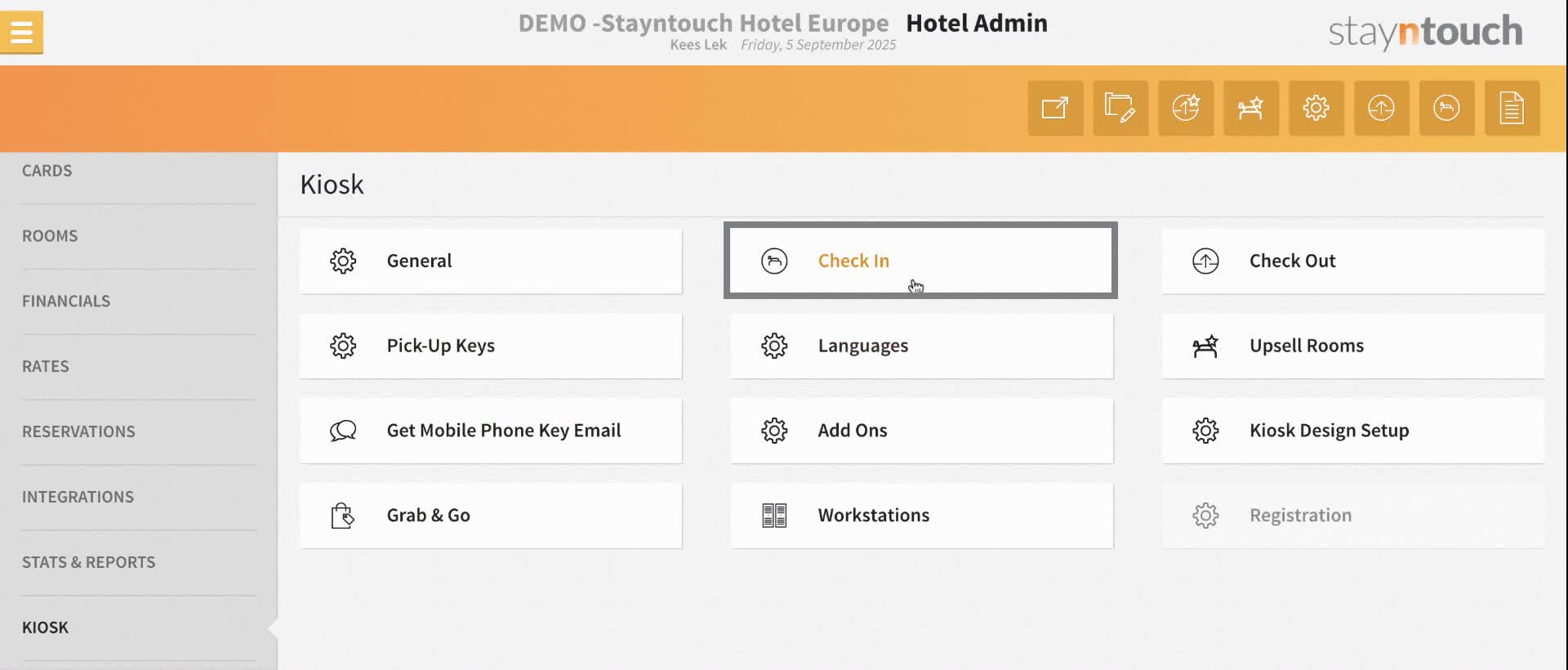Click the Pick-Up Keys gear icon
Viewport: 1568px width, 670px height.
pyautogui.click(x=343, y=346)
